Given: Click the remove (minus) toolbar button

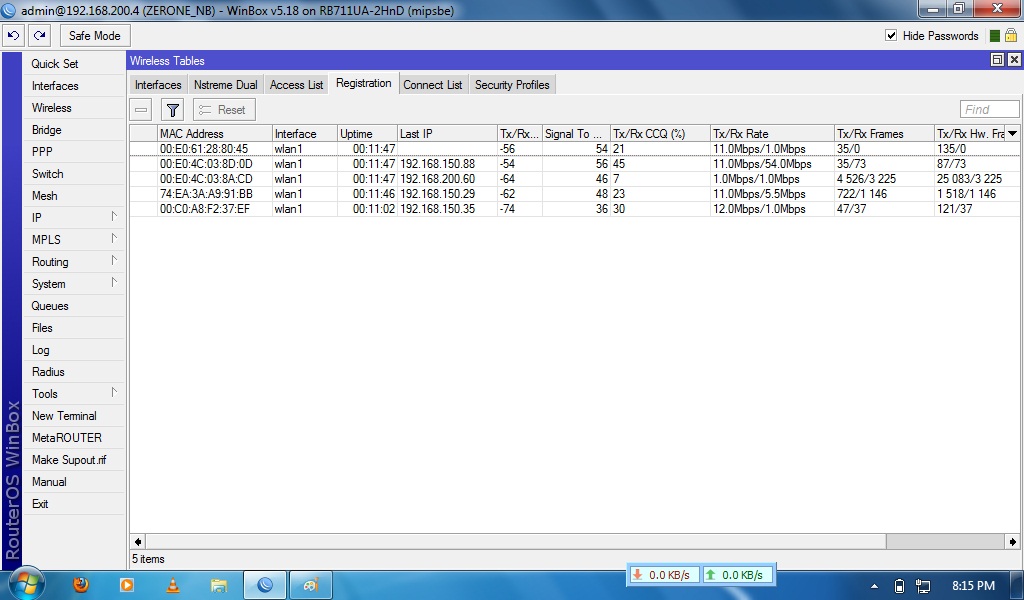Looking at the screenshot, I should click(x=141, y=110).
